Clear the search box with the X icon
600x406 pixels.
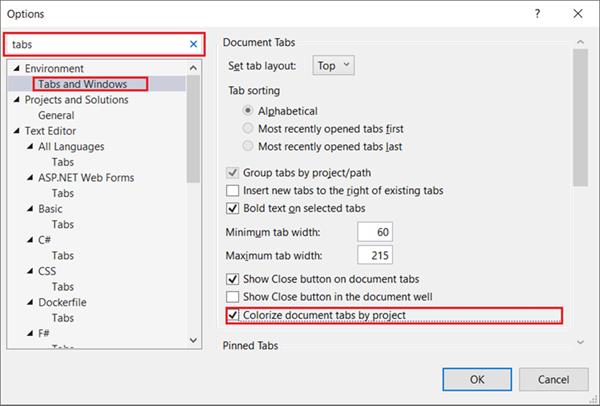coord(193,45)
